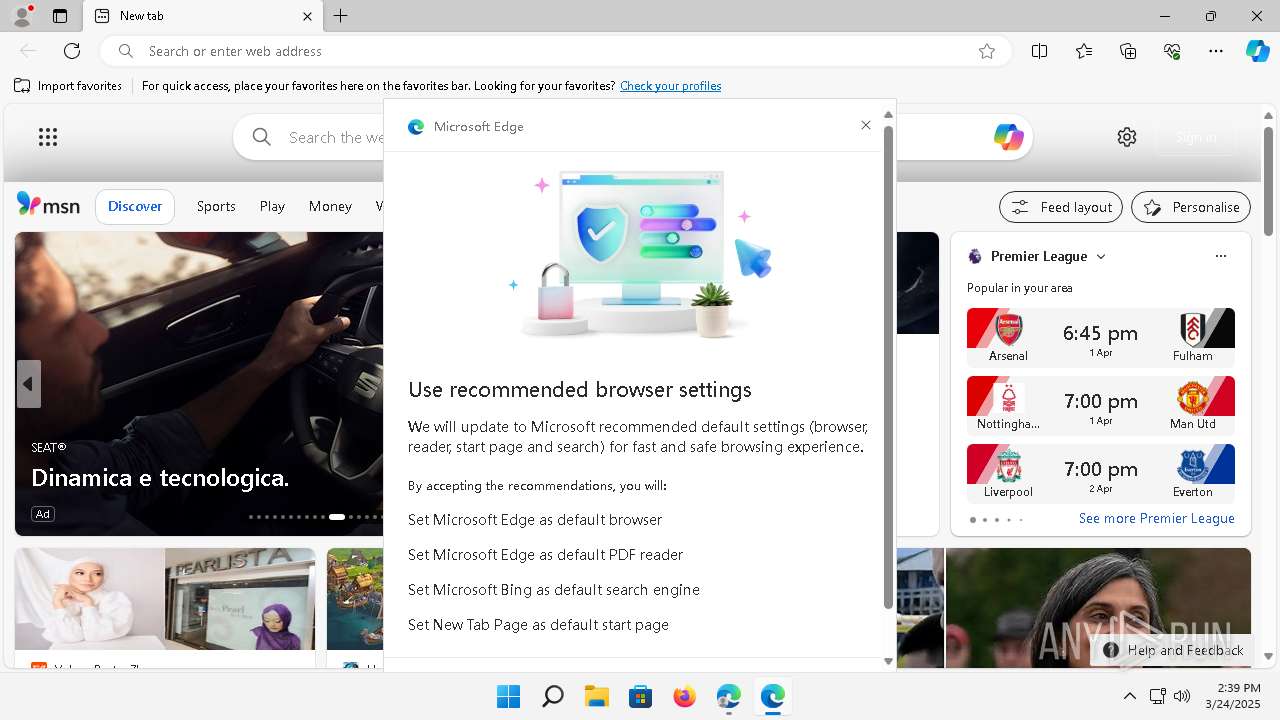Open Collections icon in toolbar
1280x720 pixels.
pos(1128,51)
